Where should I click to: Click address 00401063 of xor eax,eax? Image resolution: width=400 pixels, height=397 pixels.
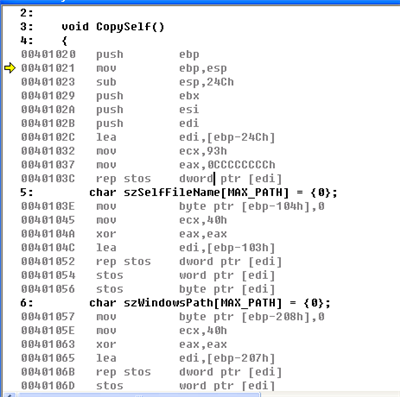[48, 344]
